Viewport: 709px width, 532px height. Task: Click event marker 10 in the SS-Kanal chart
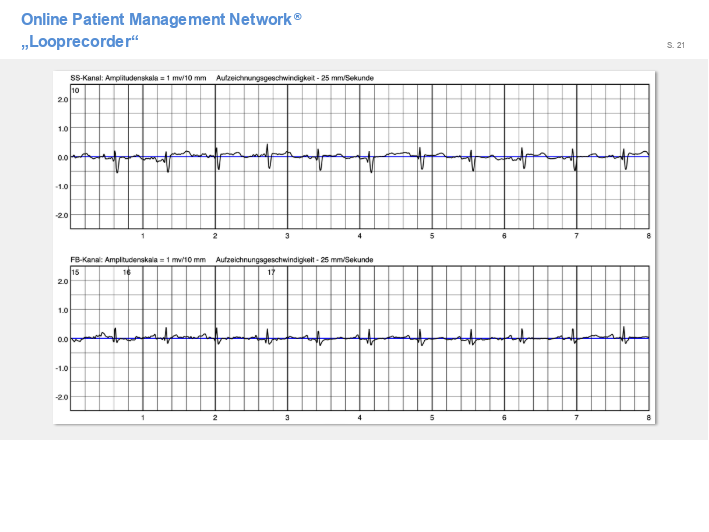click(x=75, y=91)
